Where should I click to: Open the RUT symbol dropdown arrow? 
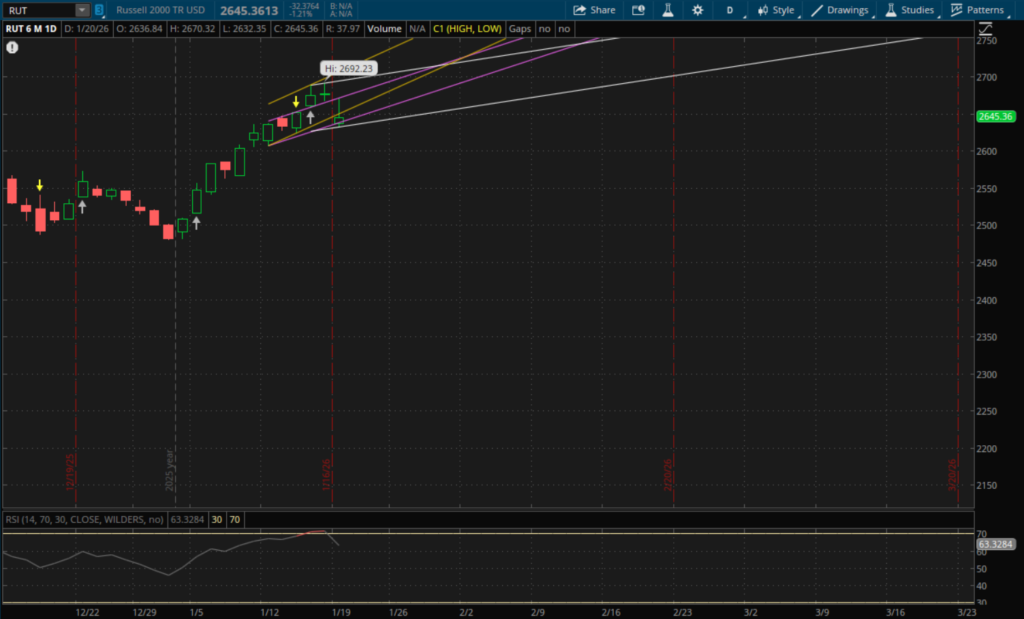click(x=81, y=10)
